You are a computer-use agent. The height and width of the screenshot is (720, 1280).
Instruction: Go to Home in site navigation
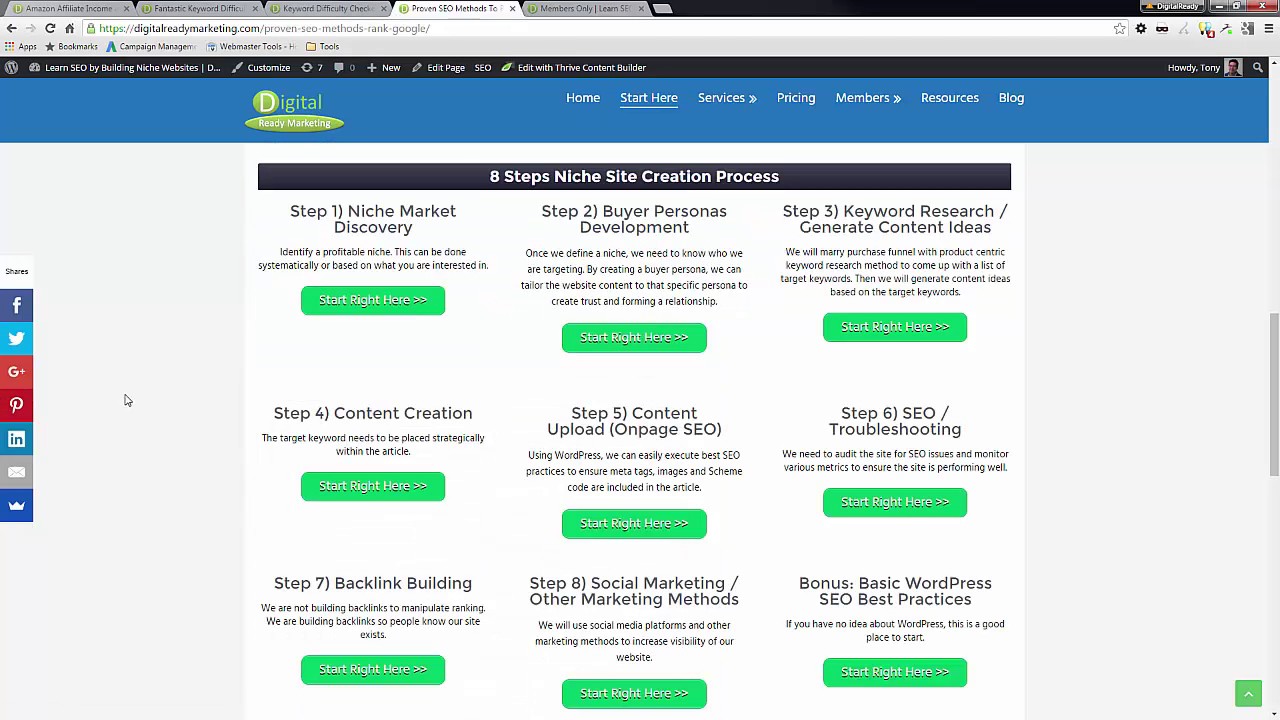pos(583,98)
